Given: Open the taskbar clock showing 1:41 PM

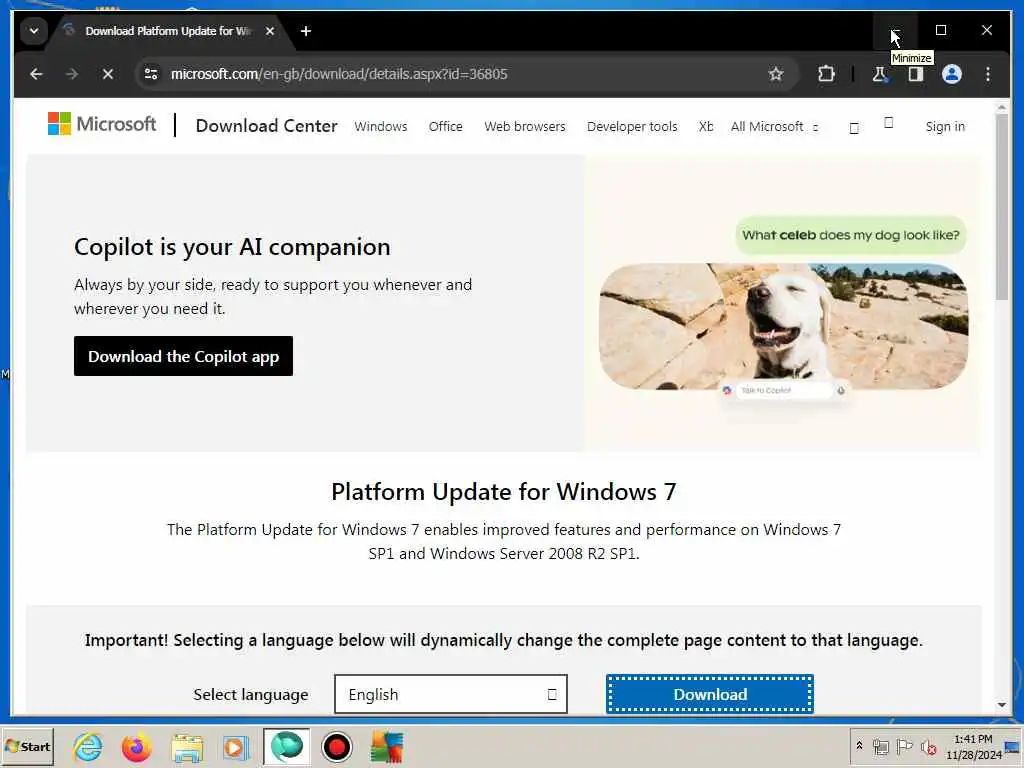Looking at the screenshot, I should (974, 746).
